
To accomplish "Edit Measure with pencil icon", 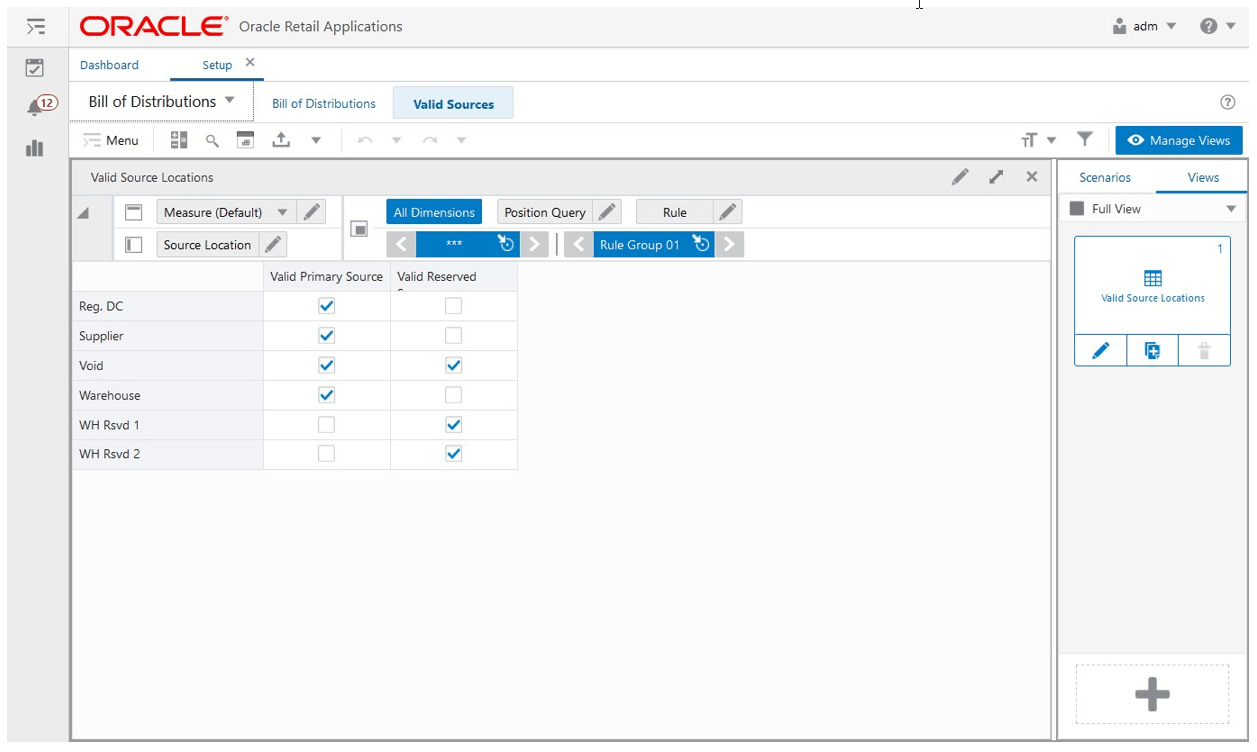I will pyautogui.click(x=312, y=212).
